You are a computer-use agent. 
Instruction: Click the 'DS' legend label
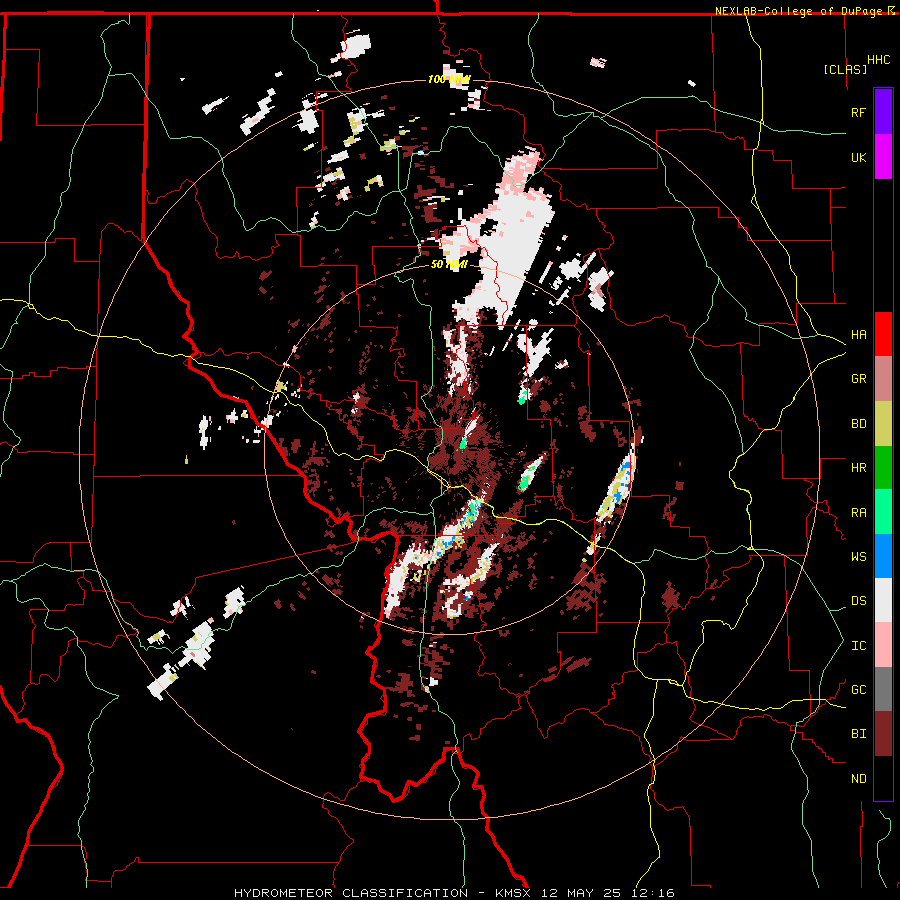pos(858,601)
